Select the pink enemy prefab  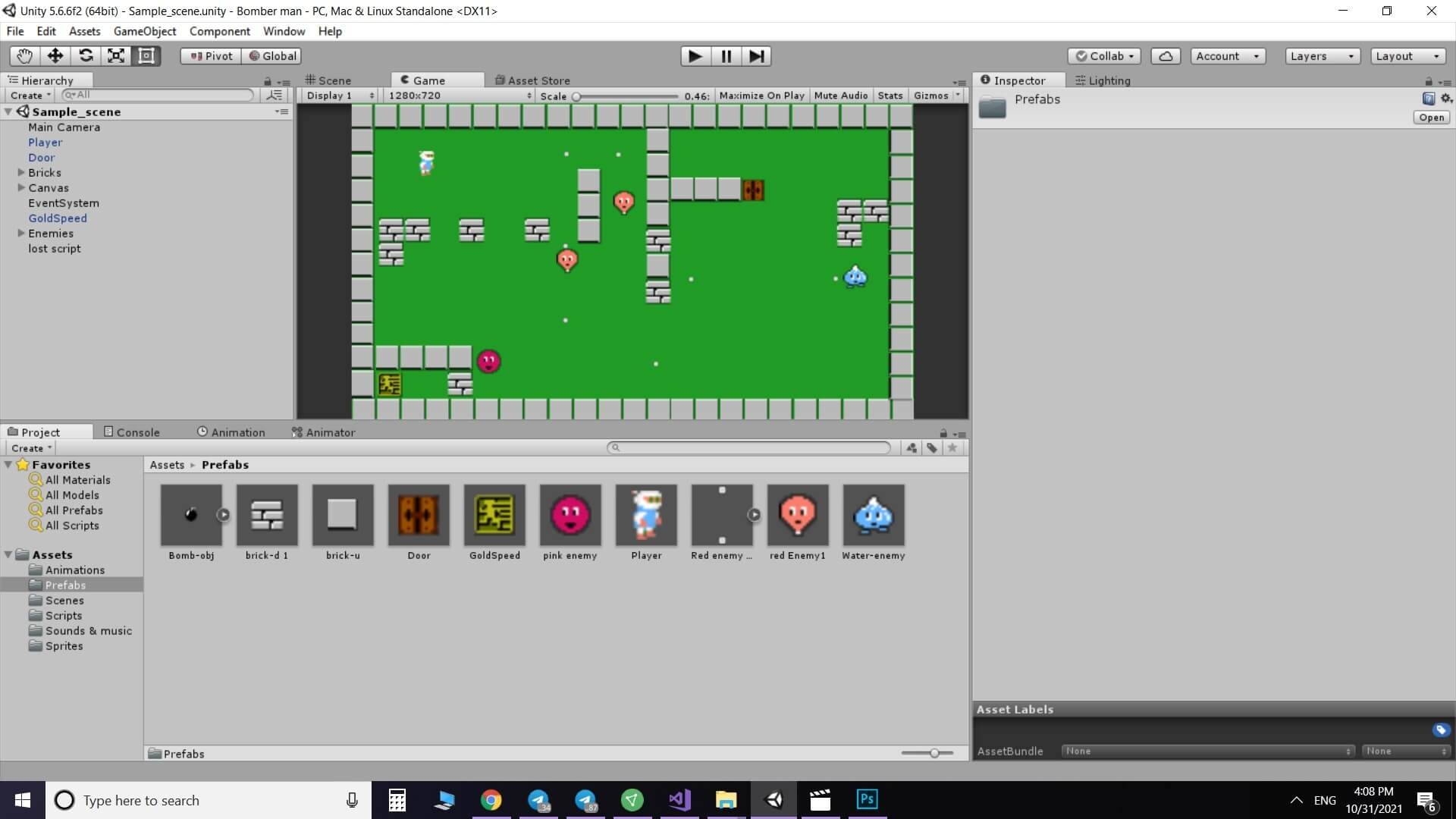tap(570, 522)
